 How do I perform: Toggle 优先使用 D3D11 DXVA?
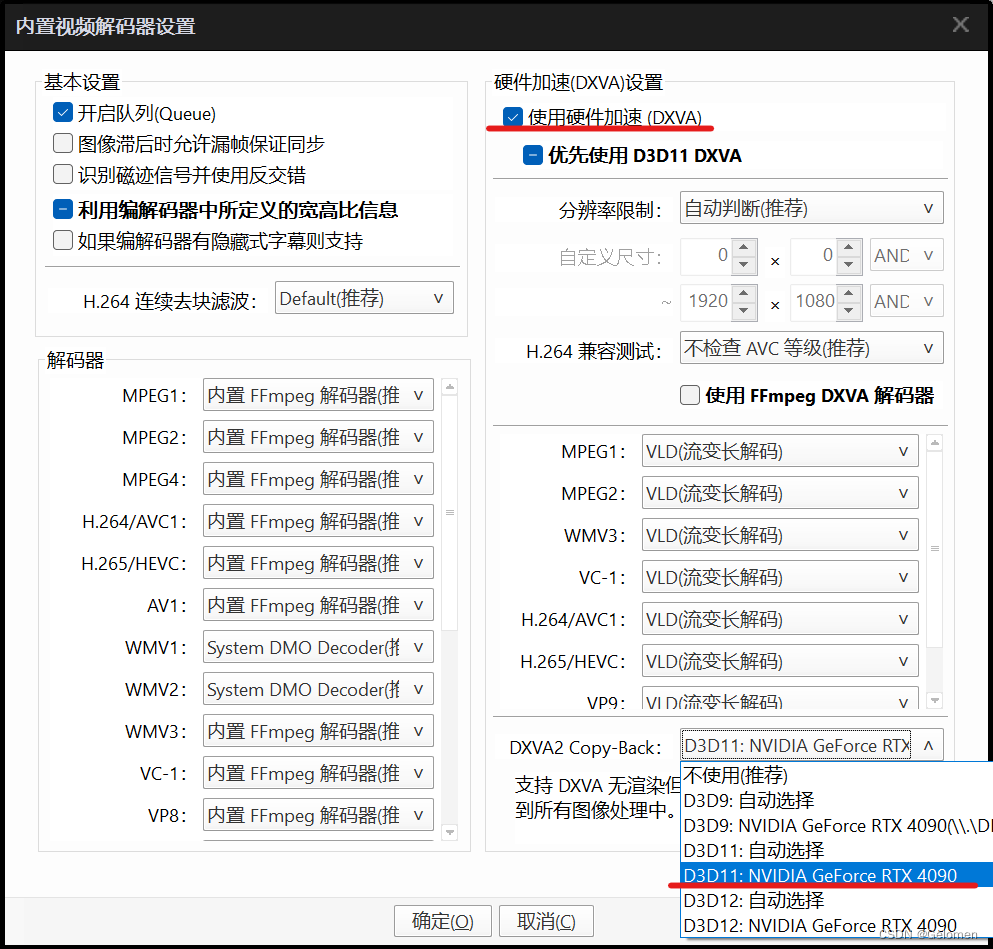(533, 155)
